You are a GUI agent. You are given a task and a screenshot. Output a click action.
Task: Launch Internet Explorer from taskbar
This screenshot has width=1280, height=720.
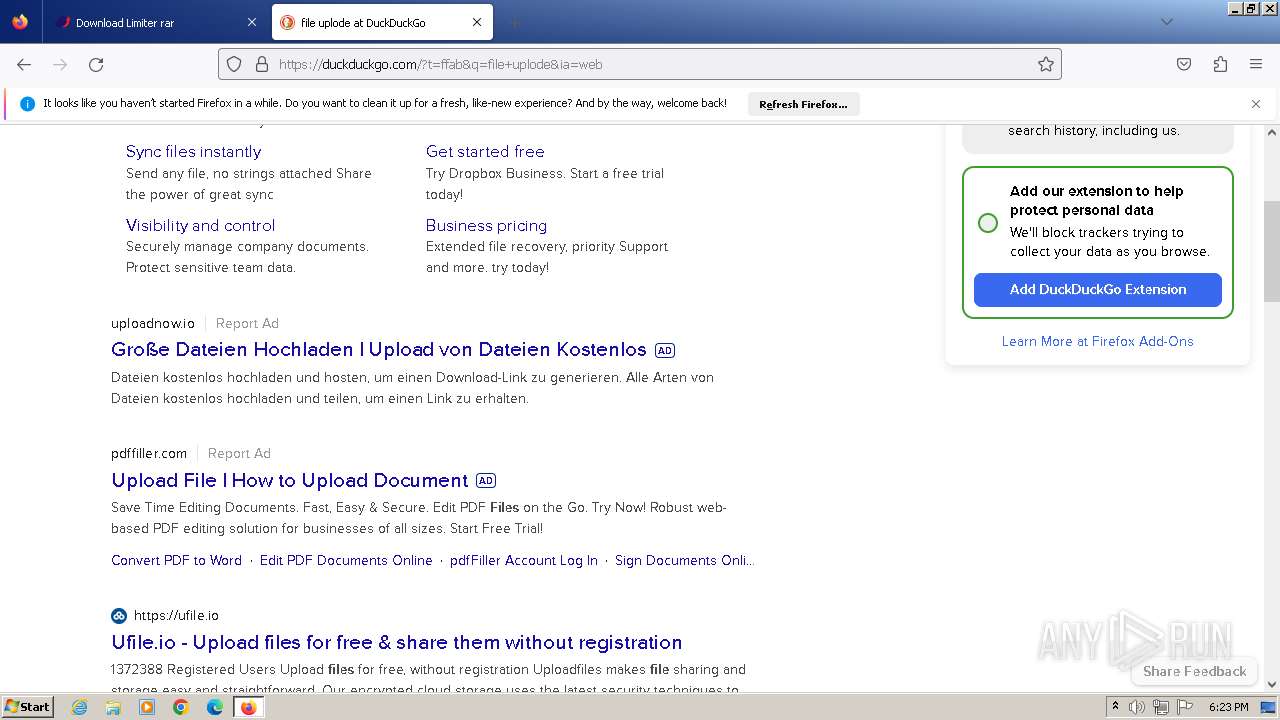point(80,707)
